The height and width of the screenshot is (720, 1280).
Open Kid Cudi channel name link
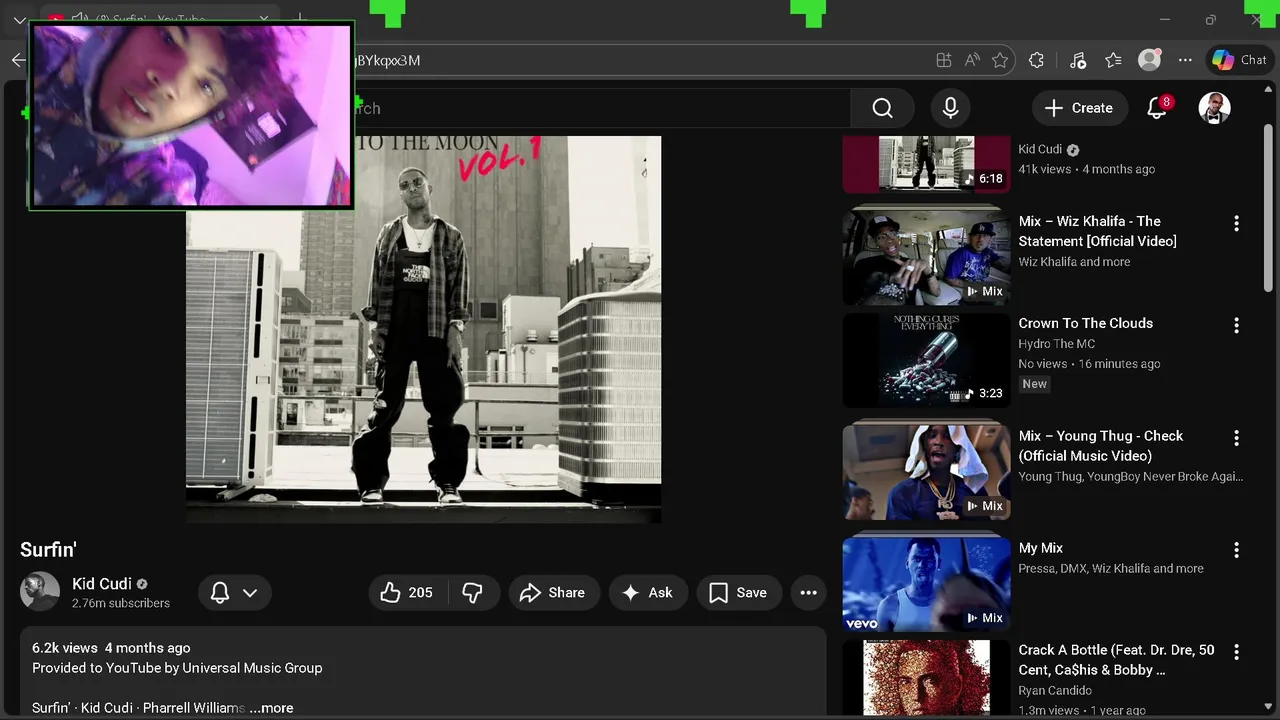[x=102, y=584]
